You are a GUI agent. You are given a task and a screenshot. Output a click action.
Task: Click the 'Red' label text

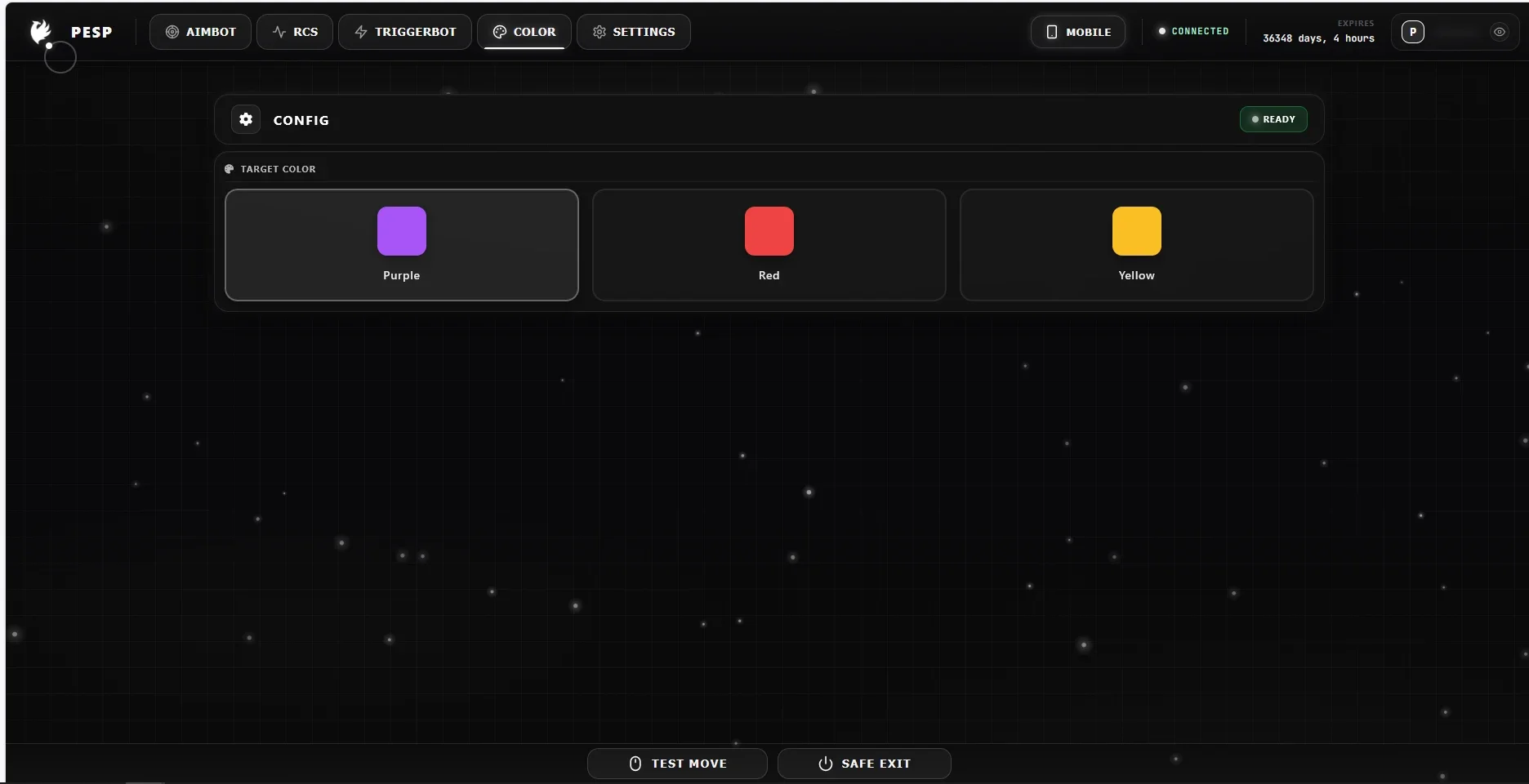769,275
